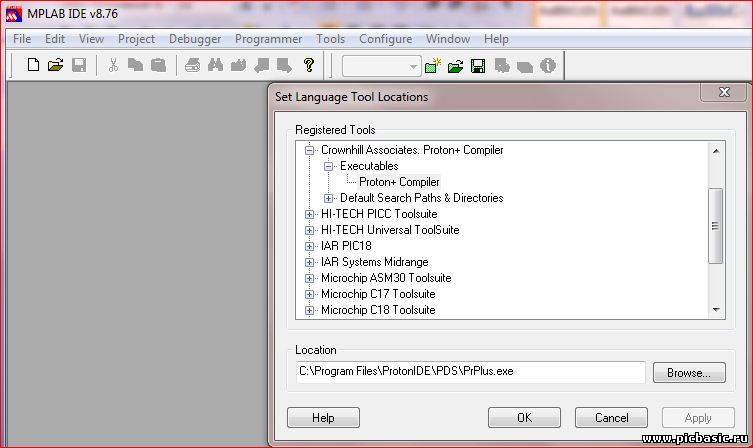Click the round info icon in toolbar
753x448 pixels.
coord(548,65)
